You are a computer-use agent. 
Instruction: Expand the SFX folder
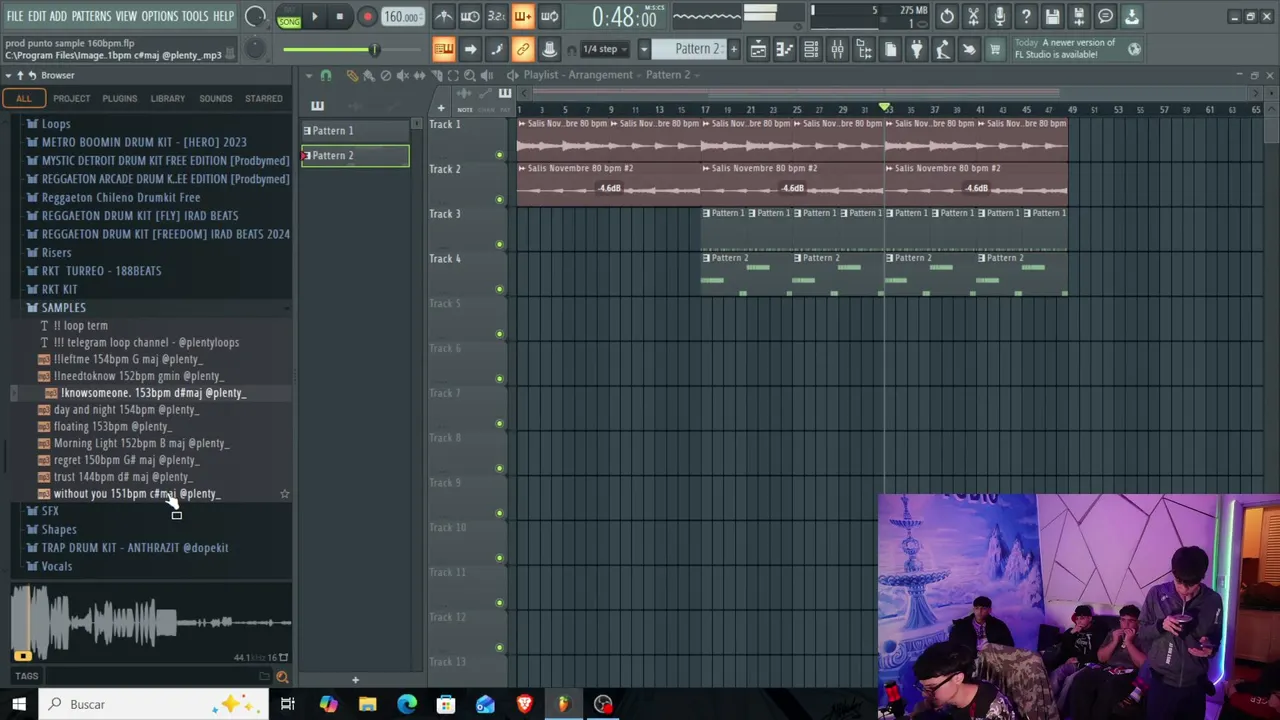coord(50,511)
